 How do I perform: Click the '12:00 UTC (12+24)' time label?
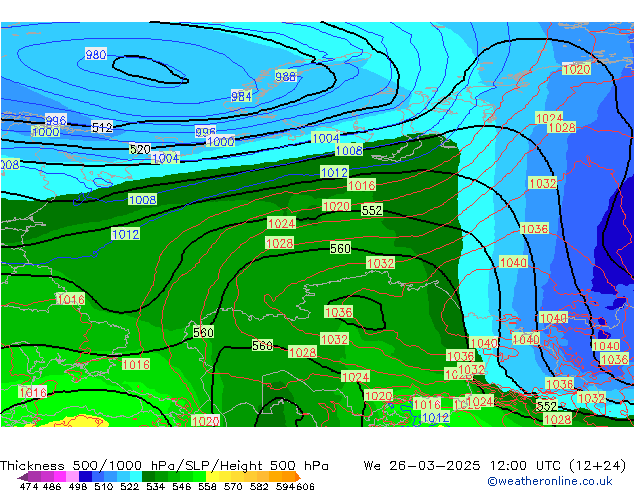coord(558,465)
